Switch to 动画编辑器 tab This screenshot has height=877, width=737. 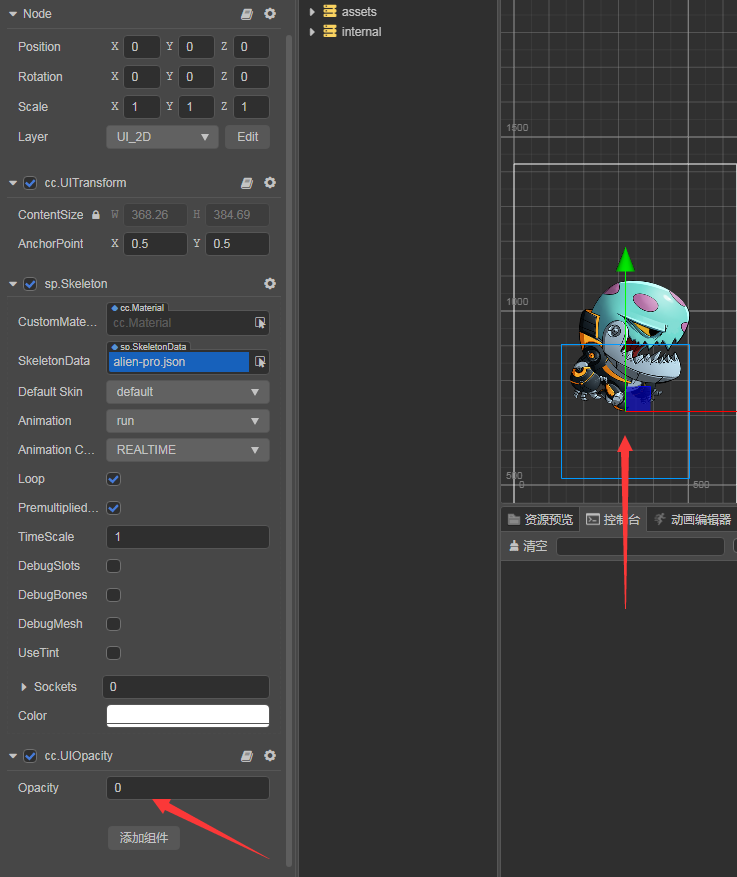coord(692,520)
